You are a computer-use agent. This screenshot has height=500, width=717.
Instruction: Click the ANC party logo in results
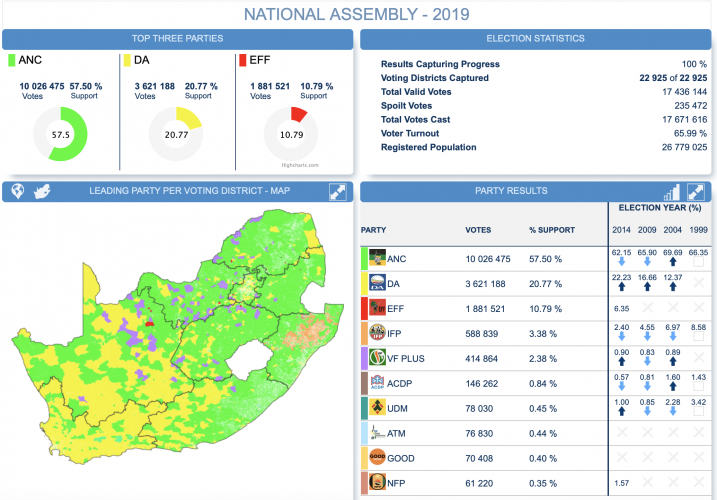[378, 258]
